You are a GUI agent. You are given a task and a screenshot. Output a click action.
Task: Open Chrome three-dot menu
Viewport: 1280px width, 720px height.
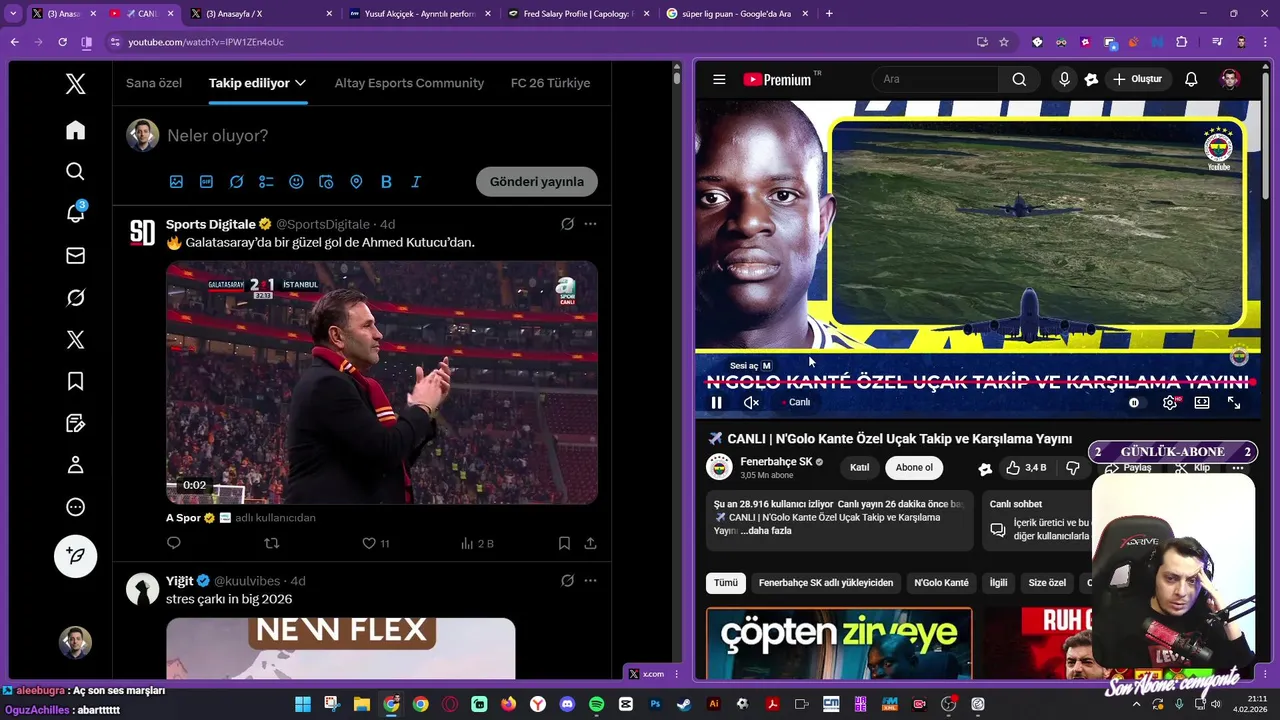[1265, 42]
